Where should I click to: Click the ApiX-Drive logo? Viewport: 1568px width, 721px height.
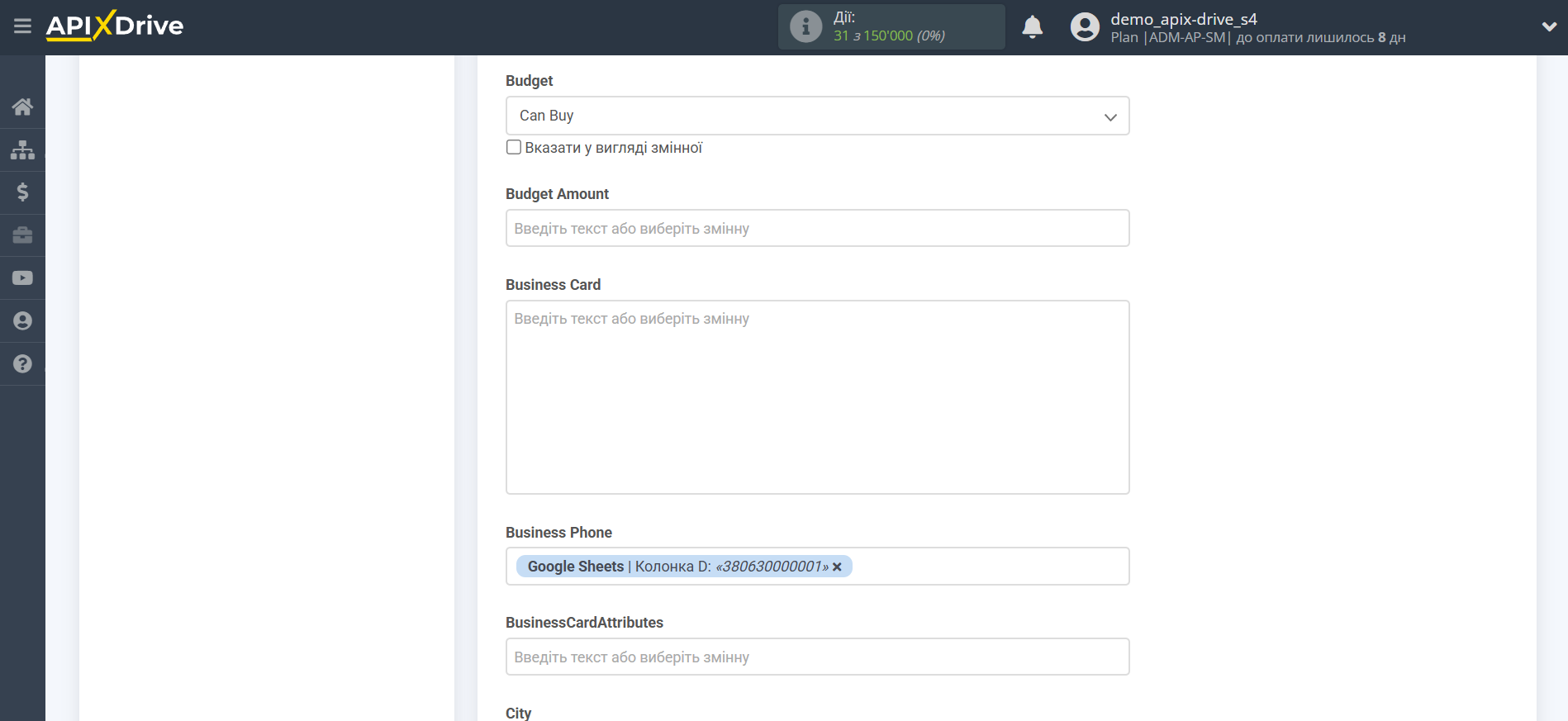tap(115, 26)
